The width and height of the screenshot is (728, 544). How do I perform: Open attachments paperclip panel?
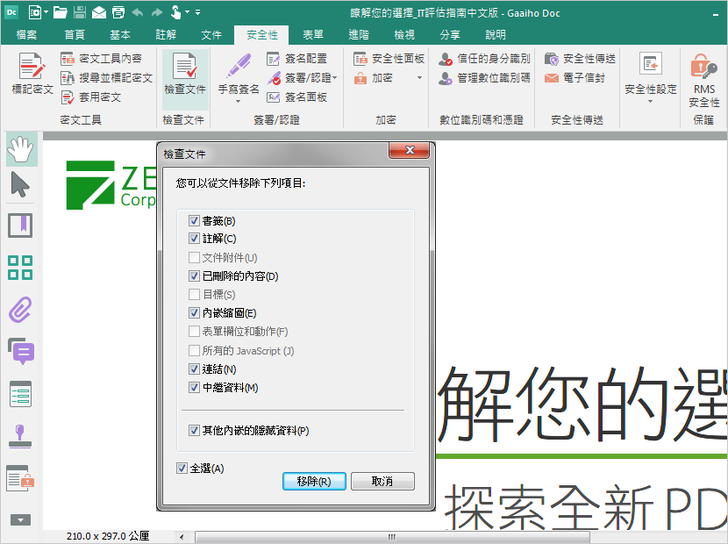click(x=20, y=310)
